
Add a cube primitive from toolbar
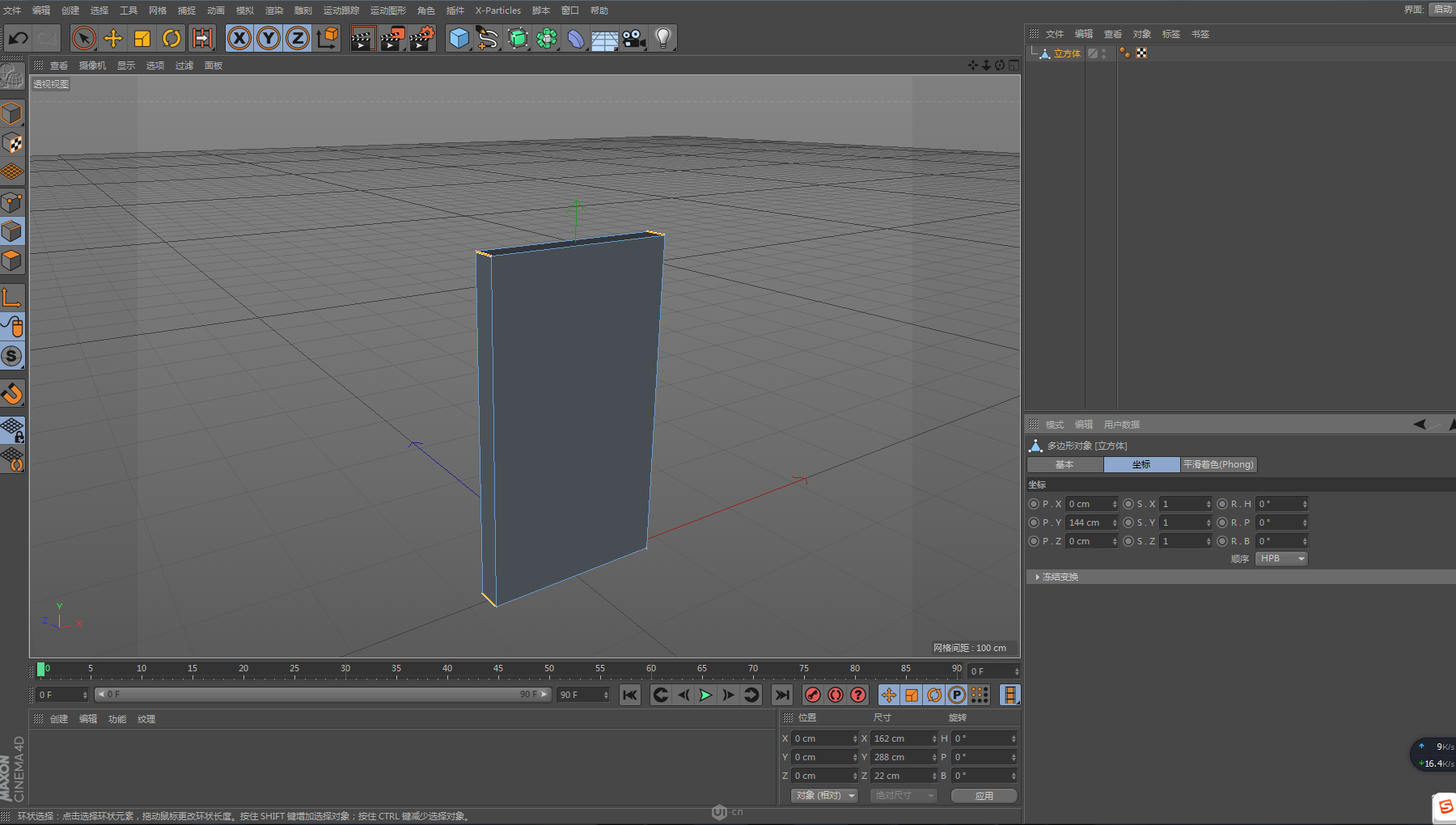(x=459, y=38)
